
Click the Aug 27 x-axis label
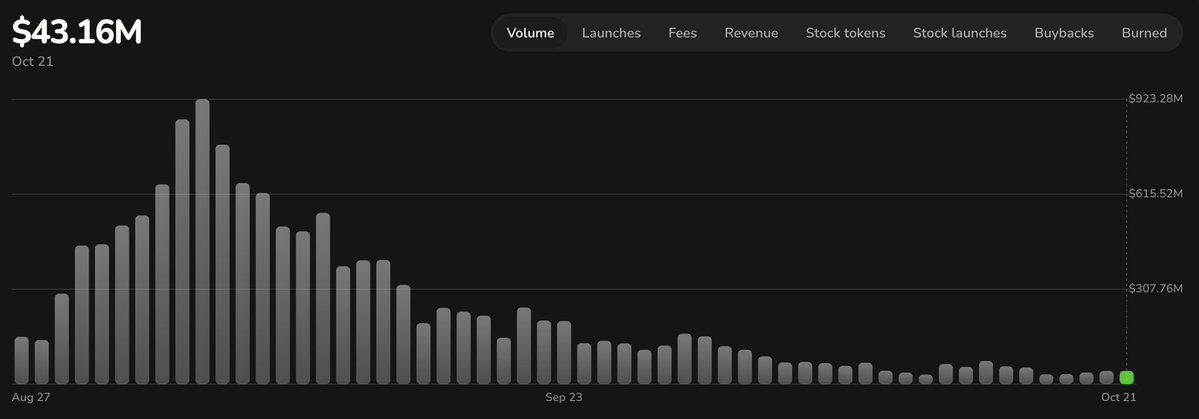(31, 398)
